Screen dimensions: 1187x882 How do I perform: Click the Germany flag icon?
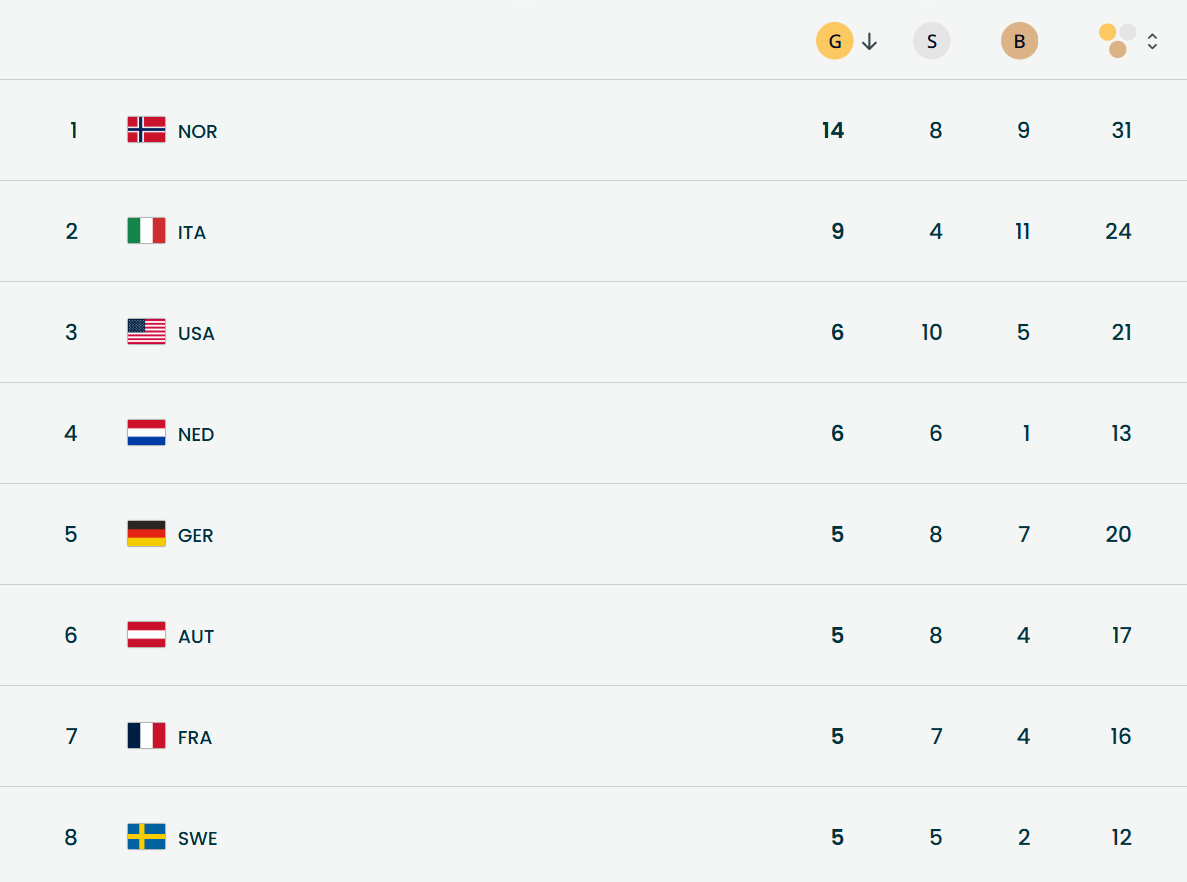click(x=146, y=534)
